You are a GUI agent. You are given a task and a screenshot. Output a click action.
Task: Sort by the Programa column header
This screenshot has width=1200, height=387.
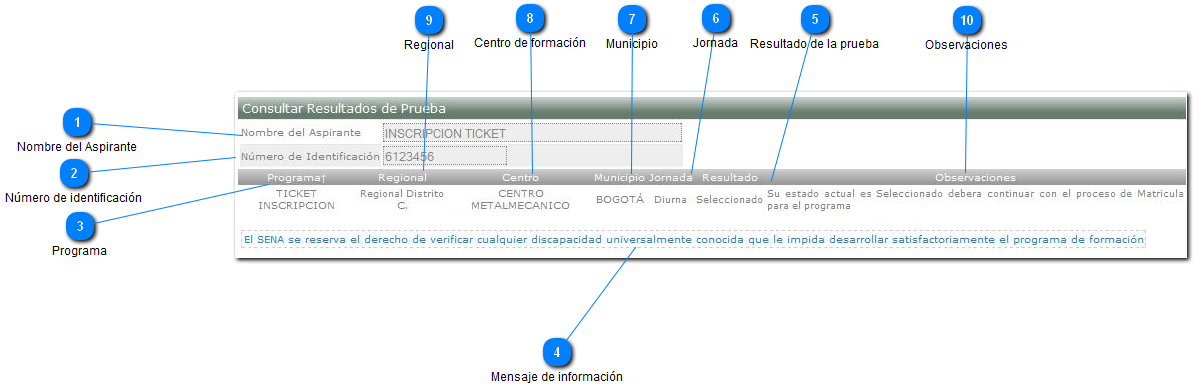point(297,177)
